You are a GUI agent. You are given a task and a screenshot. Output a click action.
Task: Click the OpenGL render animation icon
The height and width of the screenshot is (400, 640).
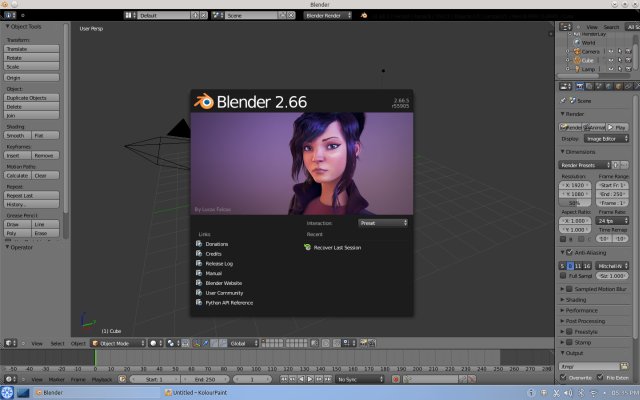[372, 343]
